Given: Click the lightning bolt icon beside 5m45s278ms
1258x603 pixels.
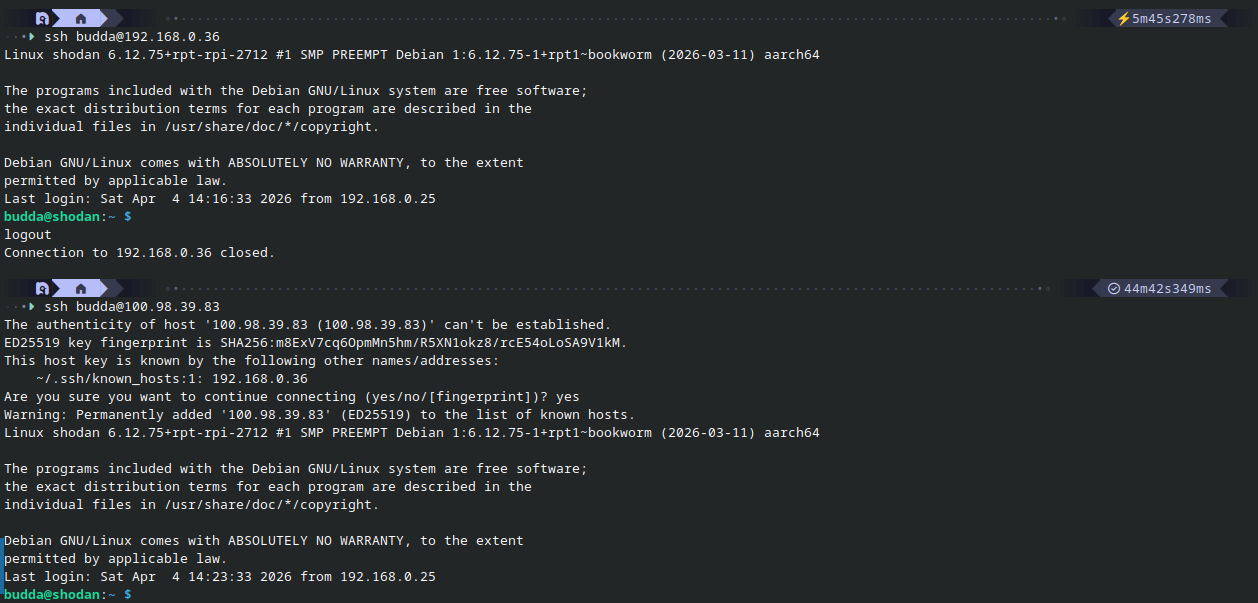Looking at the screenshot, I should [1124, 19].
